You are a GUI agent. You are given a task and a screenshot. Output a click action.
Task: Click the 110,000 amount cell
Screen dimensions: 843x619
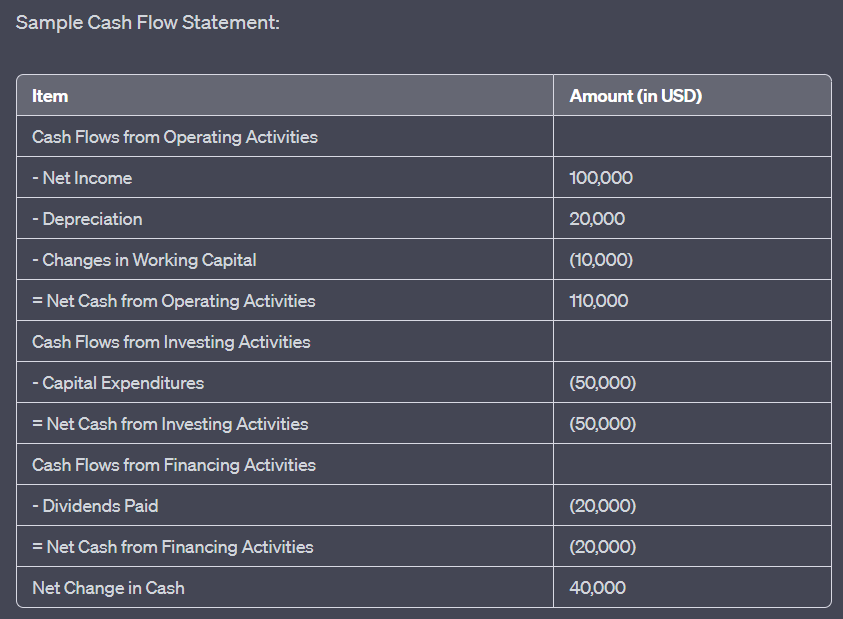(599, 301)
